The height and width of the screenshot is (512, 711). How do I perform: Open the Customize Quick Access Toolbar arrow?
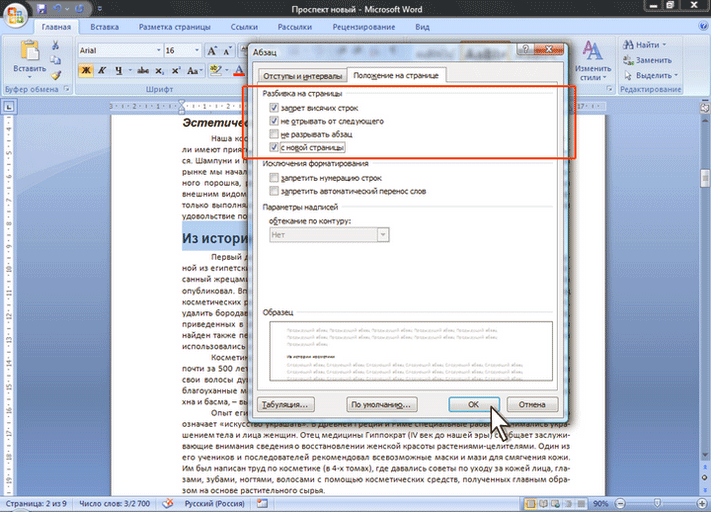100,9
